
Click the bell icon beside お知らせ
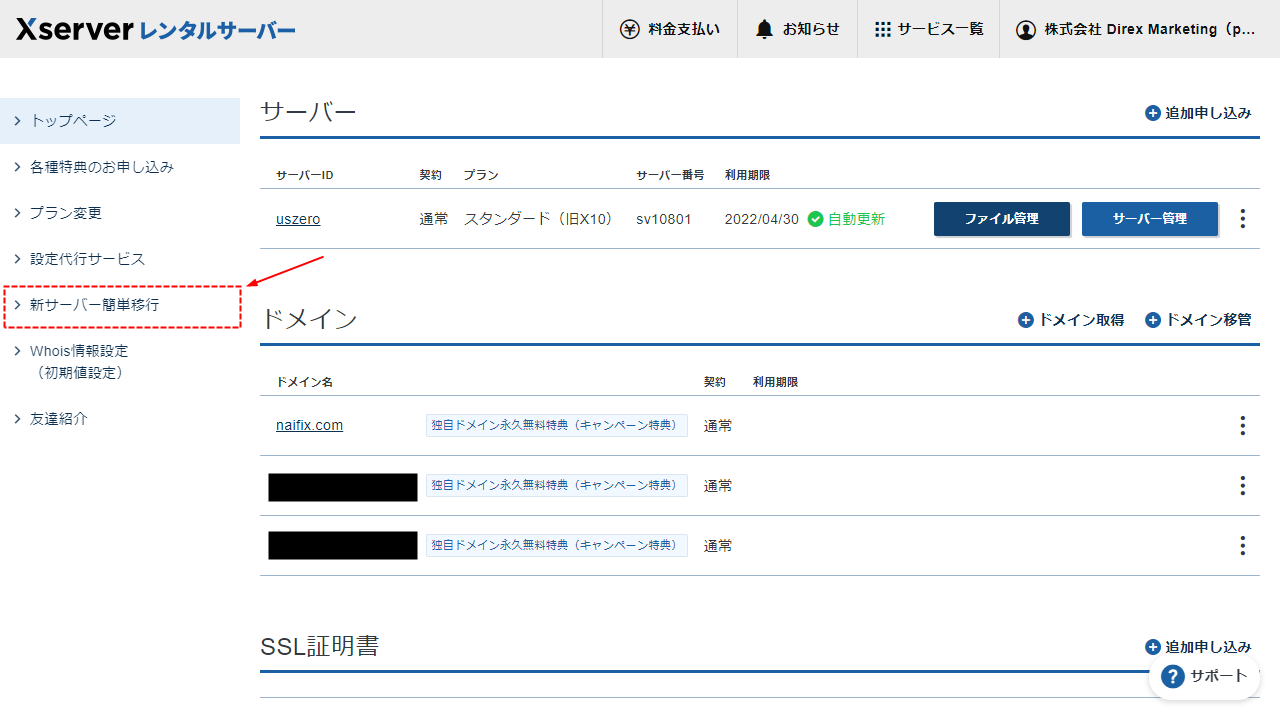(765, 29)
